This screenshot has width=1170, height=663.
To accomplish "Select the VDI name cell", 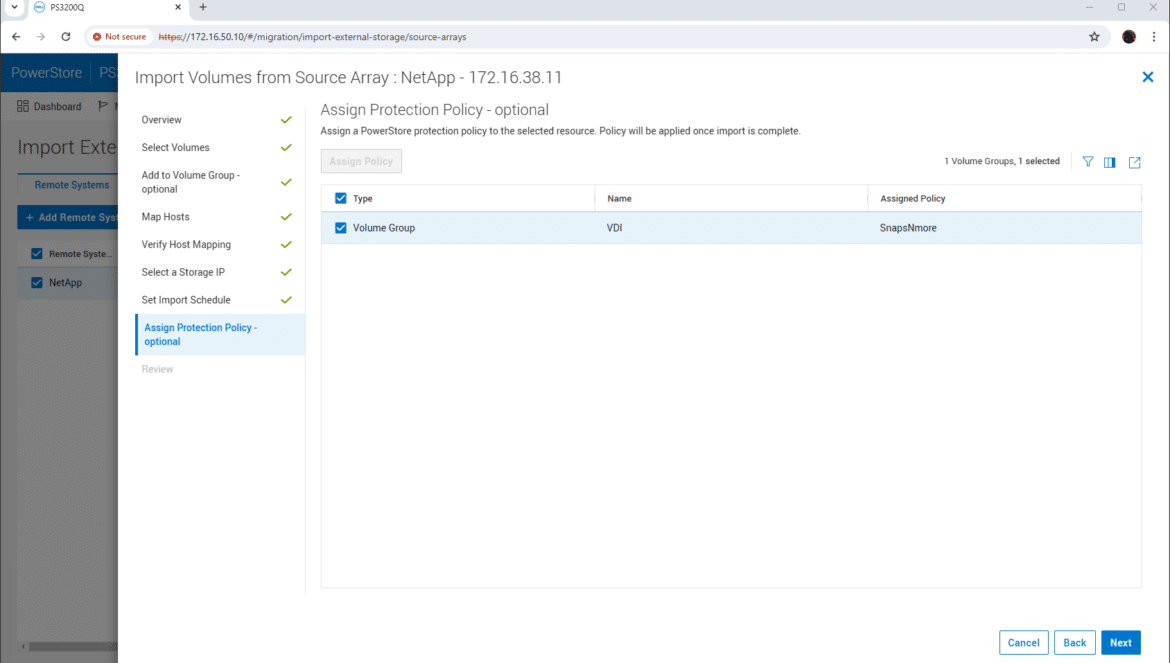I will click(614, 228).
